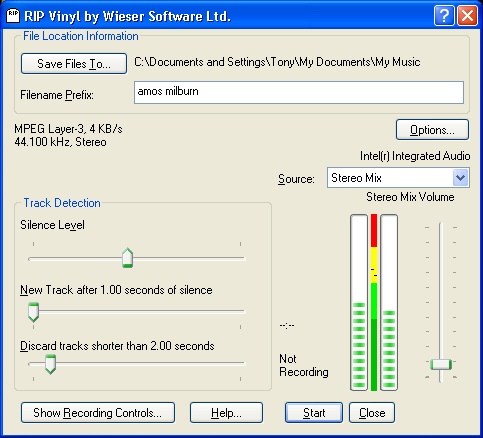The width and height of the screenshot is (483, 438).
Task: Start the recording
Action: tap(314, 413)
